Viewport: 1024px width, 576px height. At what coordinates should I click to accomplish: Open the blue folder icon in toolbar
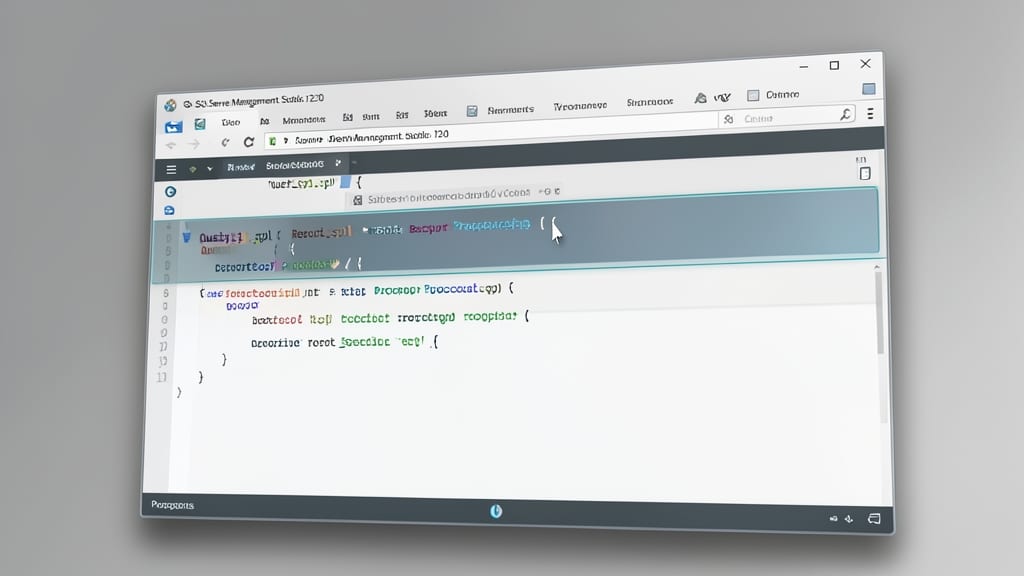pos(173,127)
